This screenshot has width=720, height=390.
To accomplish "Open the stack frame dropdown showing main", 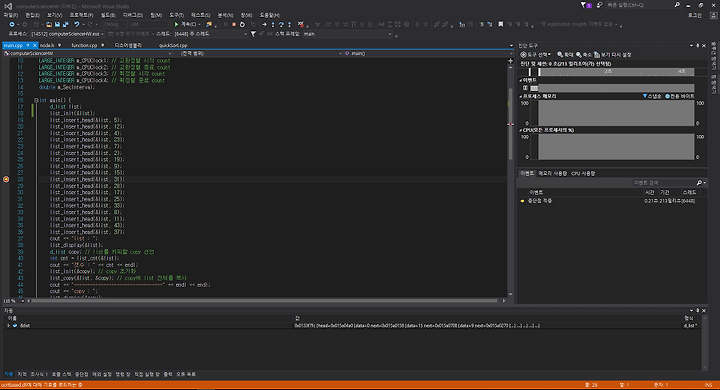I will tap(347, 34).
